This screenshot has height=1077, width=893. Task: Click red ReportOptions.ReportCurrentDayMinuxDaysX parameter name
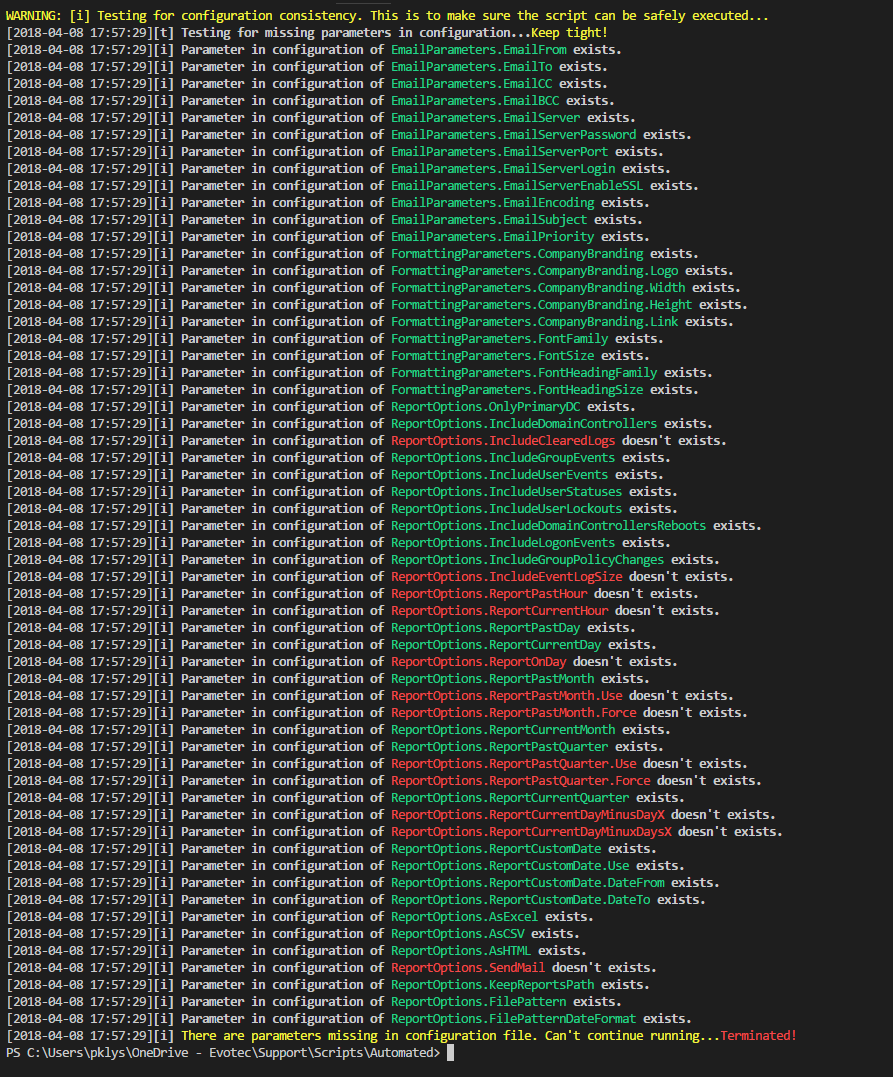click(531, 831)
